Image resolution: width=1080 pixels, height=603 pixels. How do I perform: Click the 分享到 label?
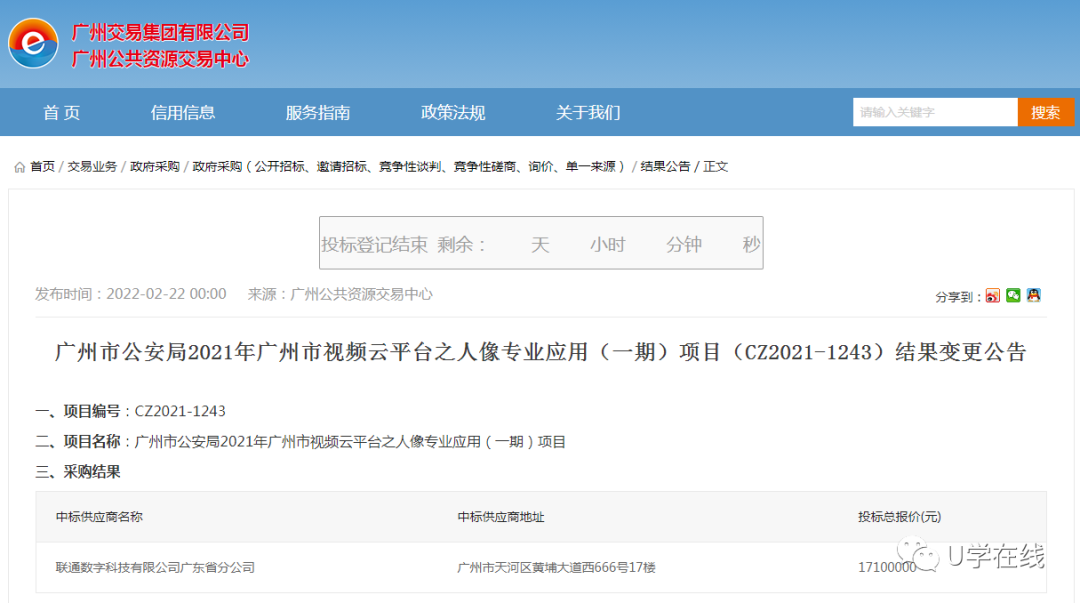[x=958, y=297]
